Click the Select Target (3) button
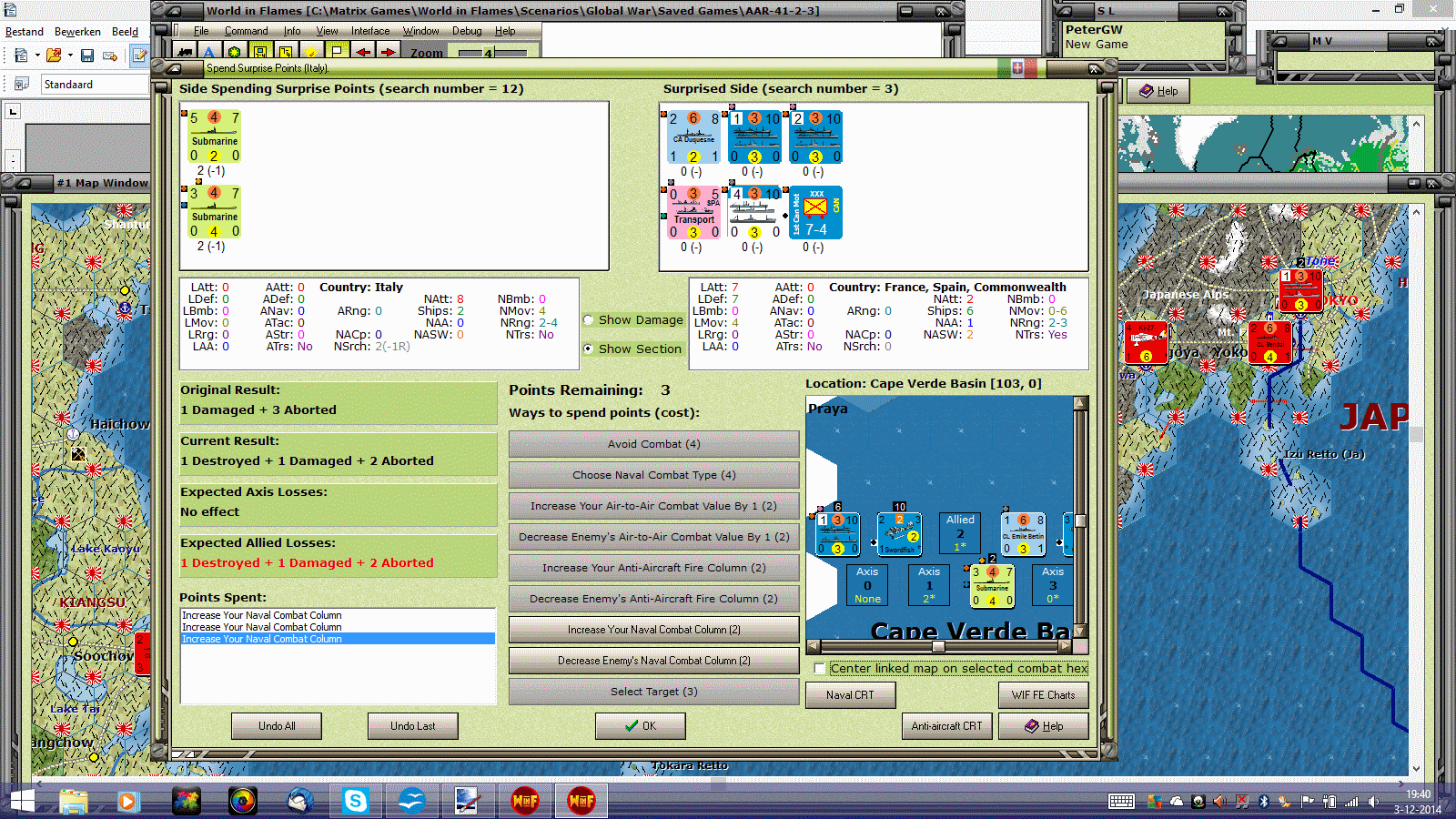1456x819 pixels. pyautogui.click(x=654, y=692)
